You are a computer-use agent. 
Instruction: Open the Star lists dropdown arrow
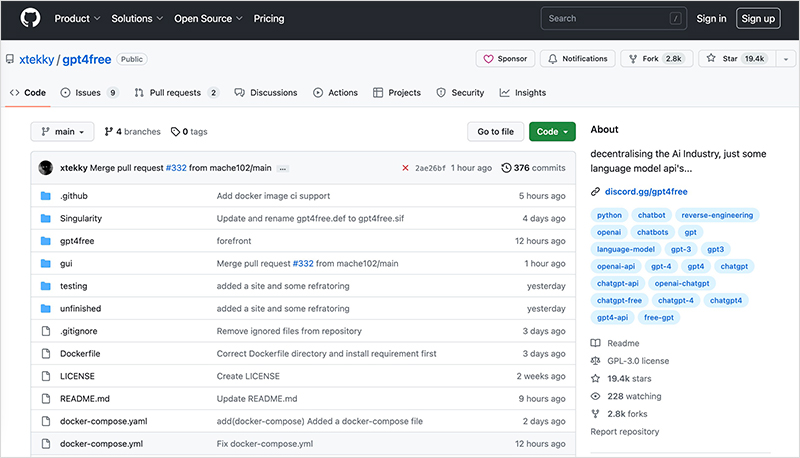pos(786,59)
